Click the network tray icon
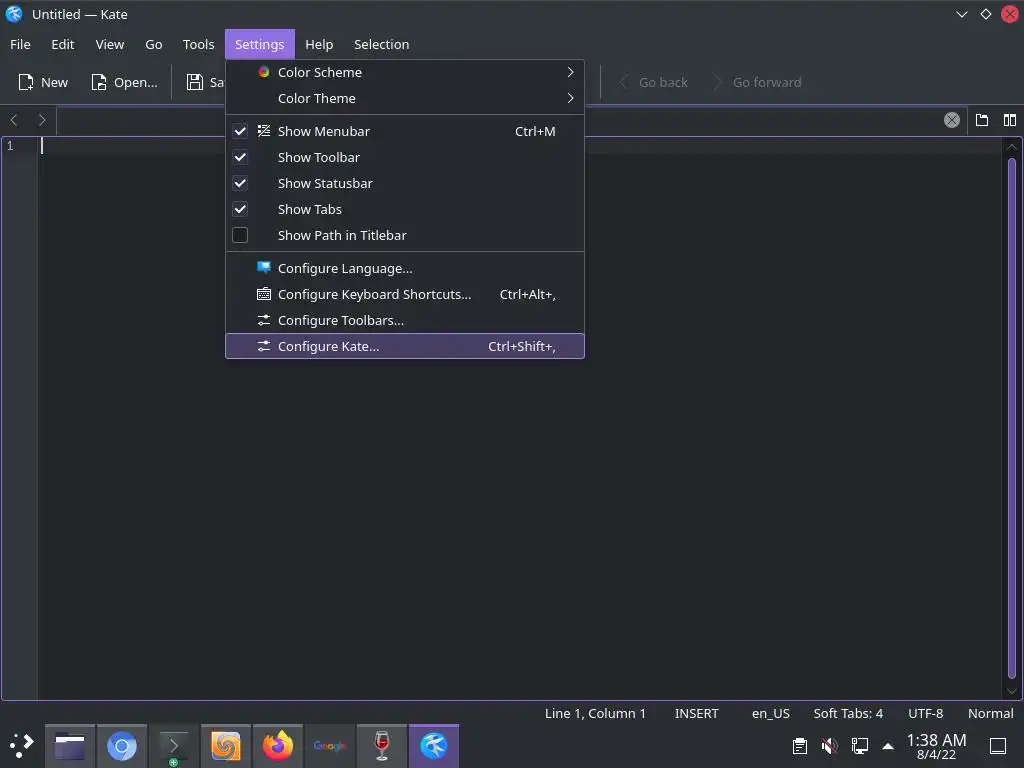The width and height of the screenshot is (1024, 768). click(859, 746)
